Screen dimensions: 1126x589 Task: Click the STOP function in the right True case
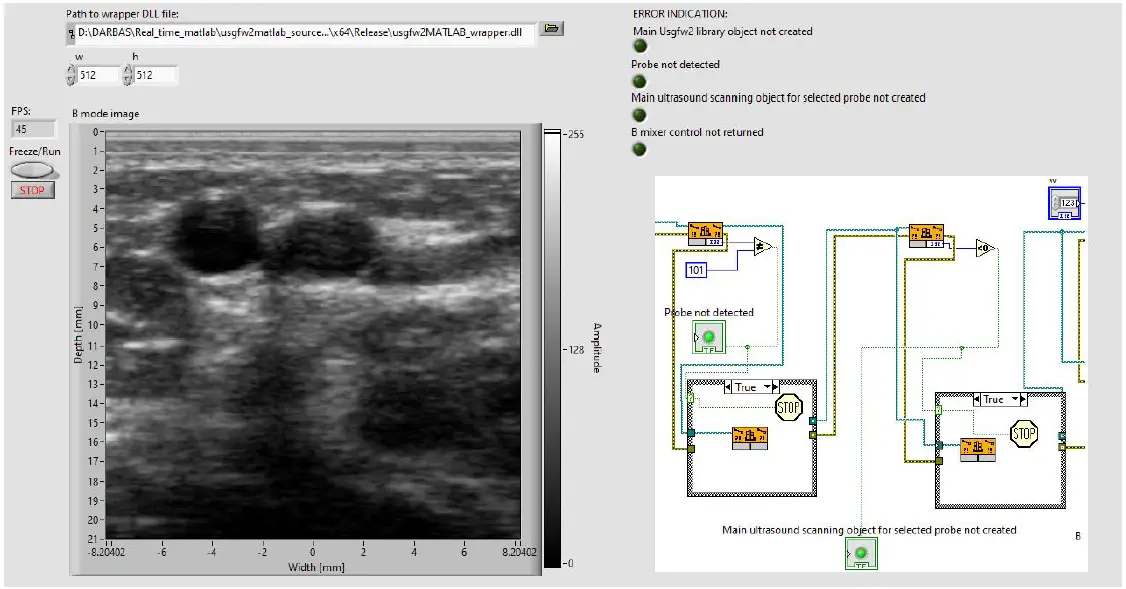pyautogui.click(x=1024, y=432)
